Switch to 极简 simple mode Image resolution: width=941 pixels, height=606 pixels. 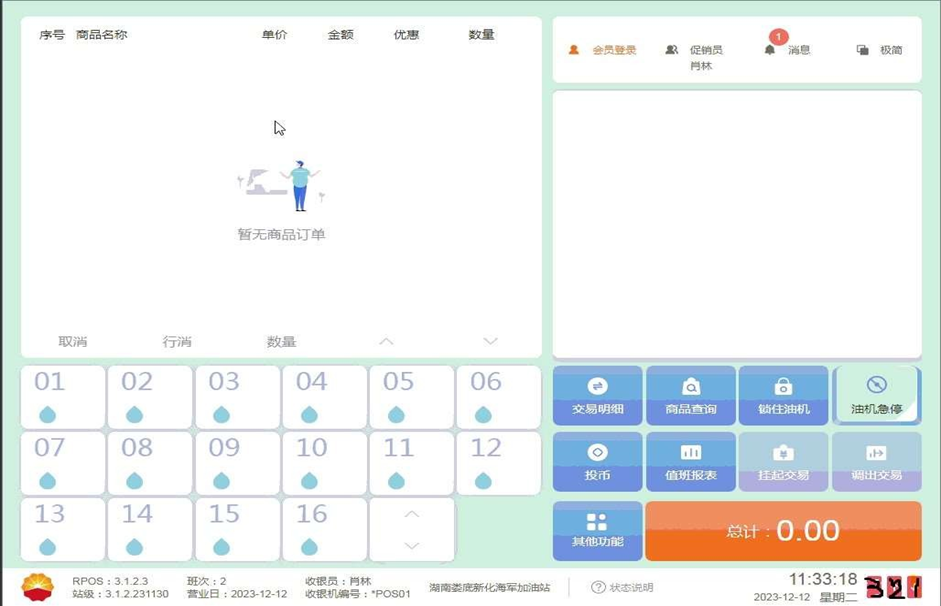click(880, 50)
